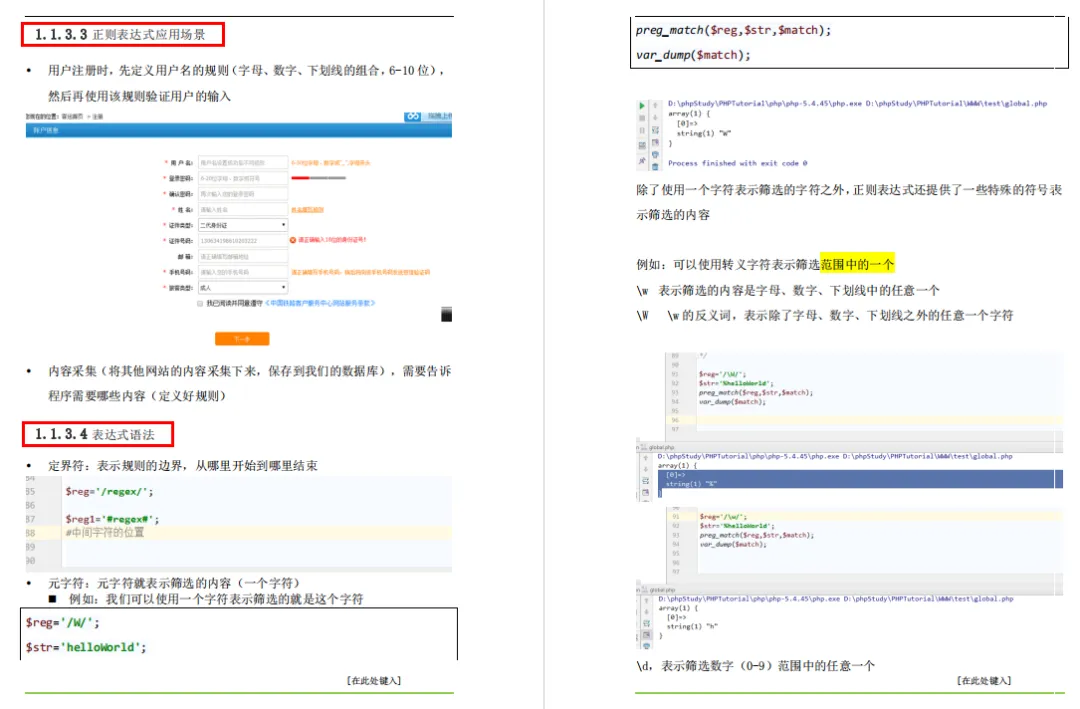Open the 中国铁路客户服务中心网站服务条款 terms link
Screen dimensions: 1080x709
[x=320, y=303]
